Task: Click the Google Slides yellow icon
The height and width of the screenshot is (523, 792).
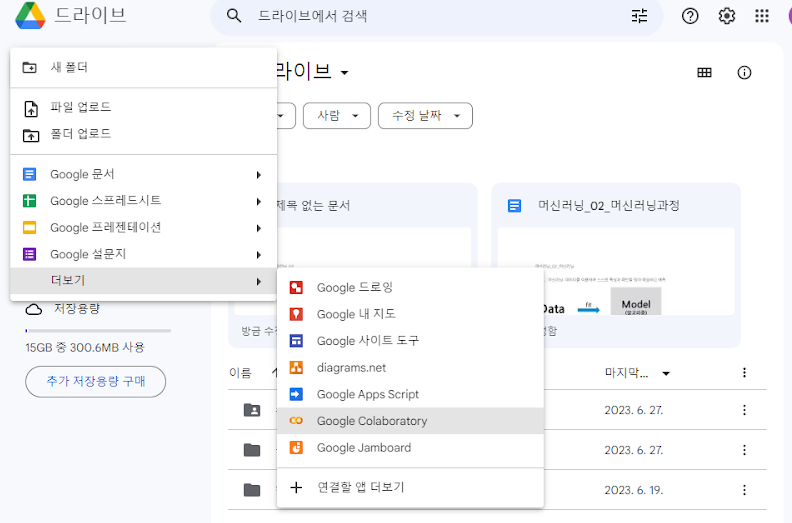Action: [x=30, y=227]
